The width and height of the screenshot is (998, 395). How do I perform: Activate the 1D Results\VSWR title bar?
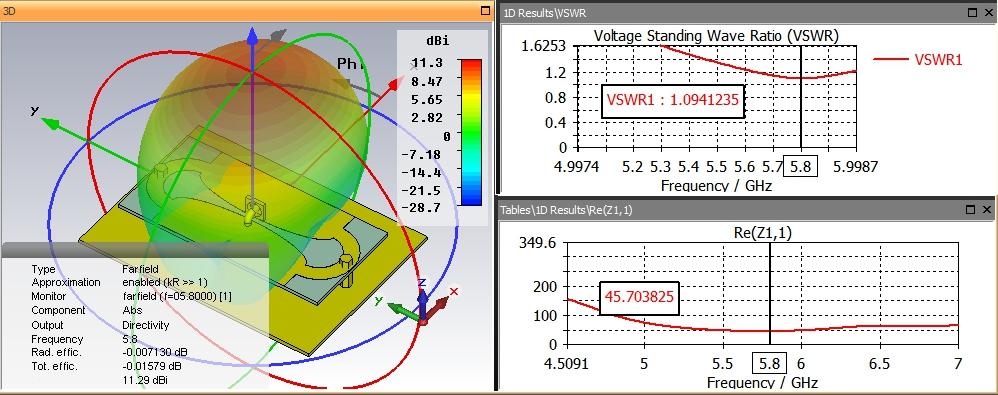(x=732, y=12)
